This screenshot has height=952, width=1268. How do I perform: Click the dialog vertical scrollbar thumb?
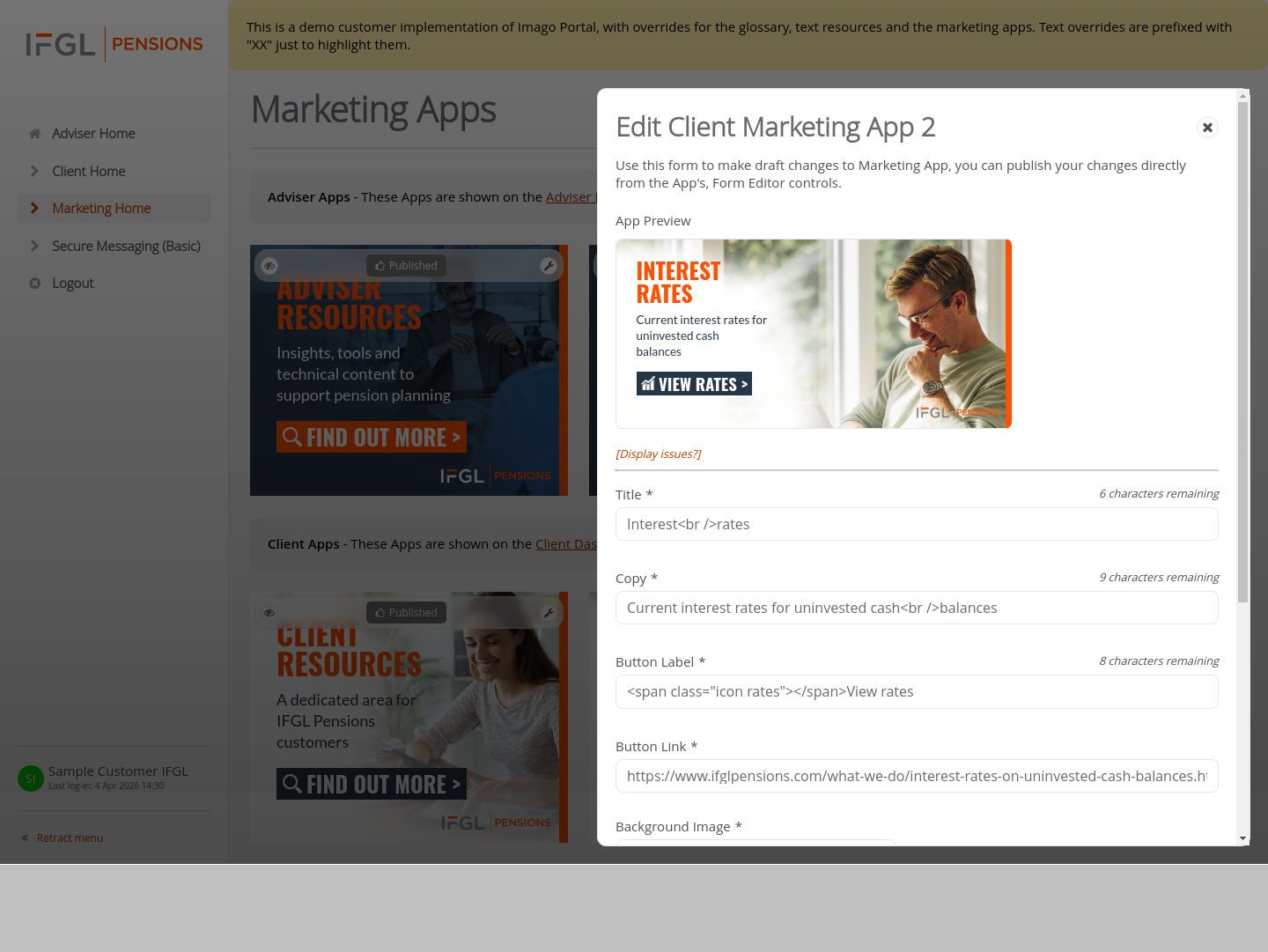click(1242, 352)
